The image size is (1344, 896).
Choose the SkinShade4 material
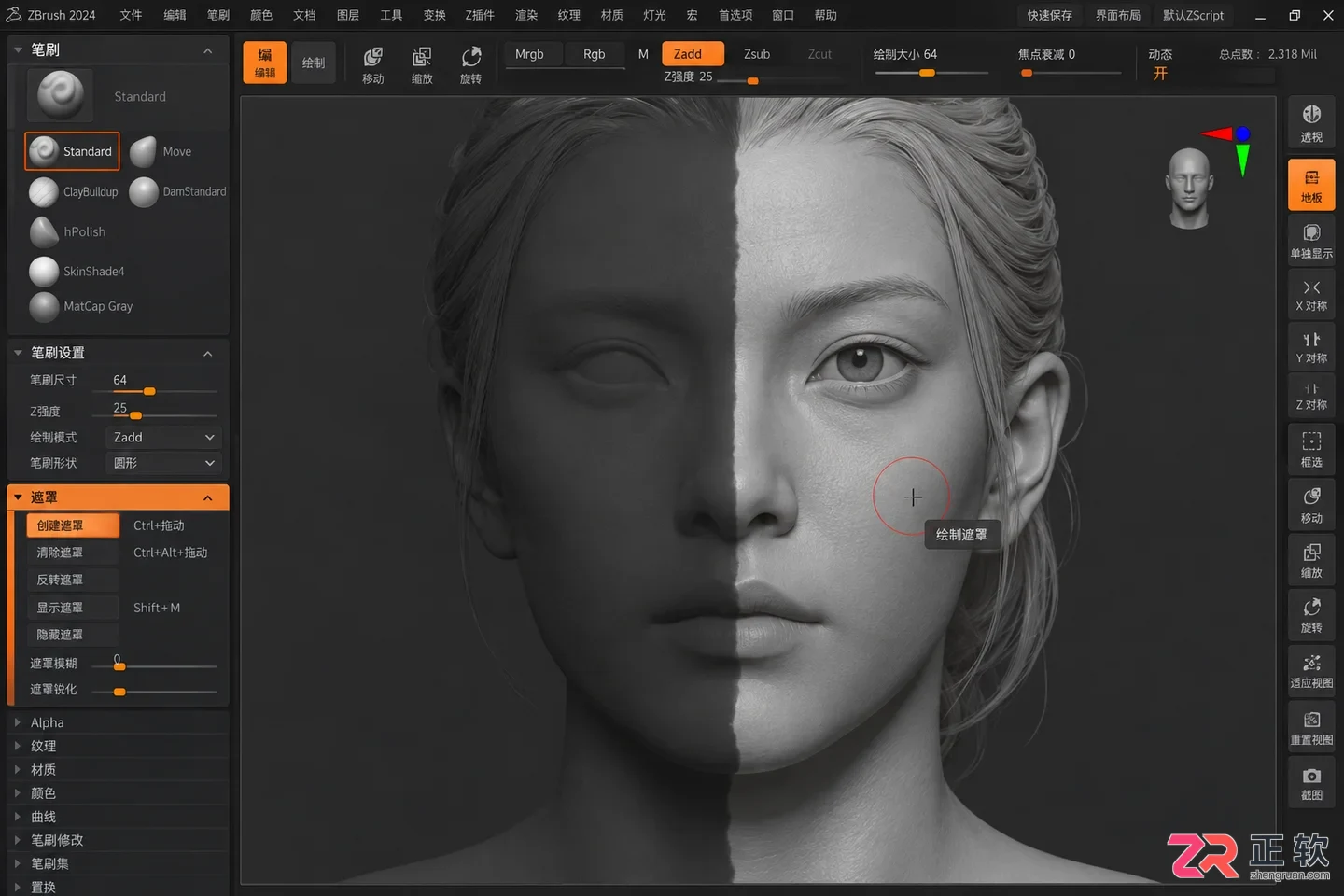pyautogui.click(x=77, y=272)
